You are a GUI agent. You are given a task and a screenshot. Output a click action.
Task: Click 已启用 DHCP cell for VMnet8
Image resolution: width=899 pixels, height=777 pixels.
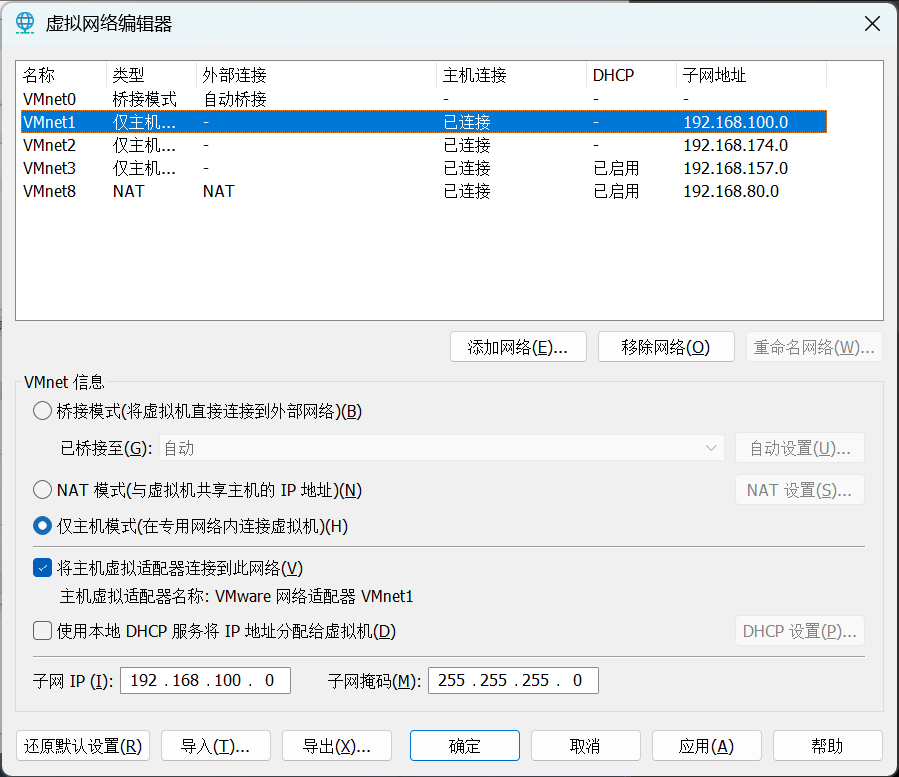click(616, 191)
